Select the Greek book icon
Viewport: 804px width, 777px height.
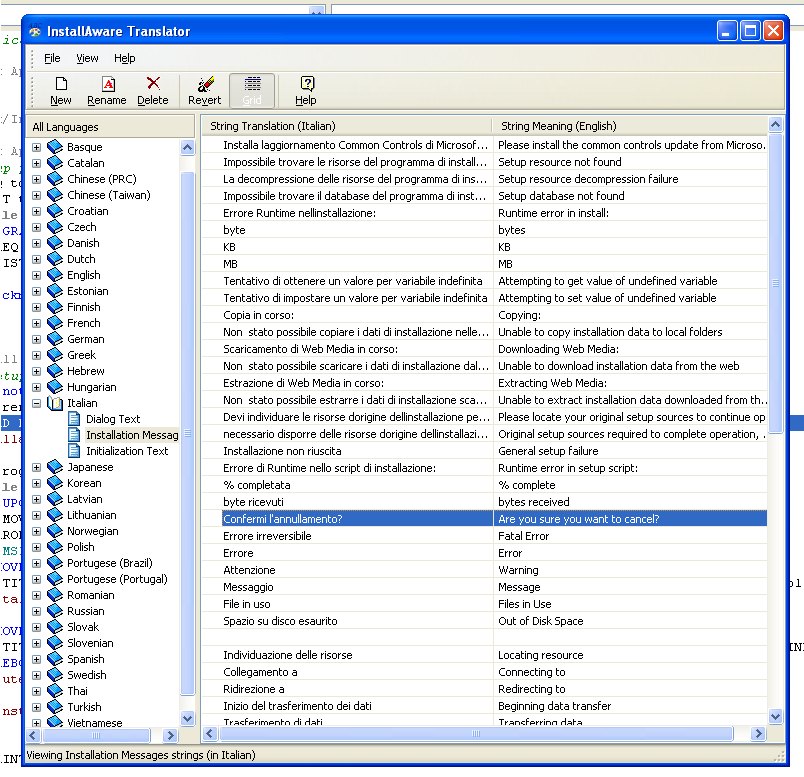55,355
